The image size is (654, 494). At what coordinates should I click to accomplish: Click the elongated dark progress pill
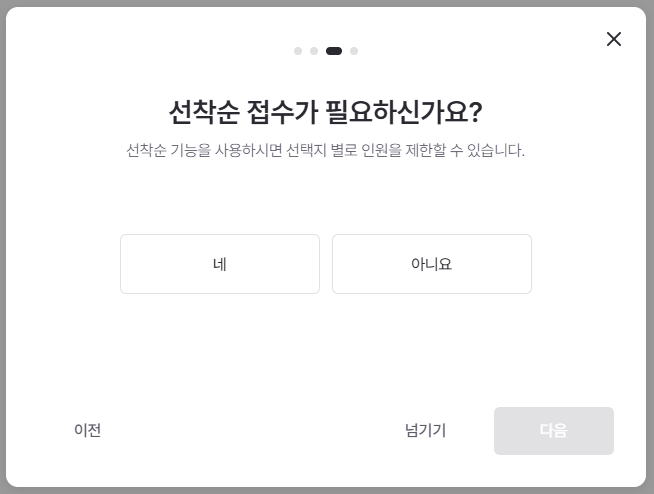(x=334, y=51)
